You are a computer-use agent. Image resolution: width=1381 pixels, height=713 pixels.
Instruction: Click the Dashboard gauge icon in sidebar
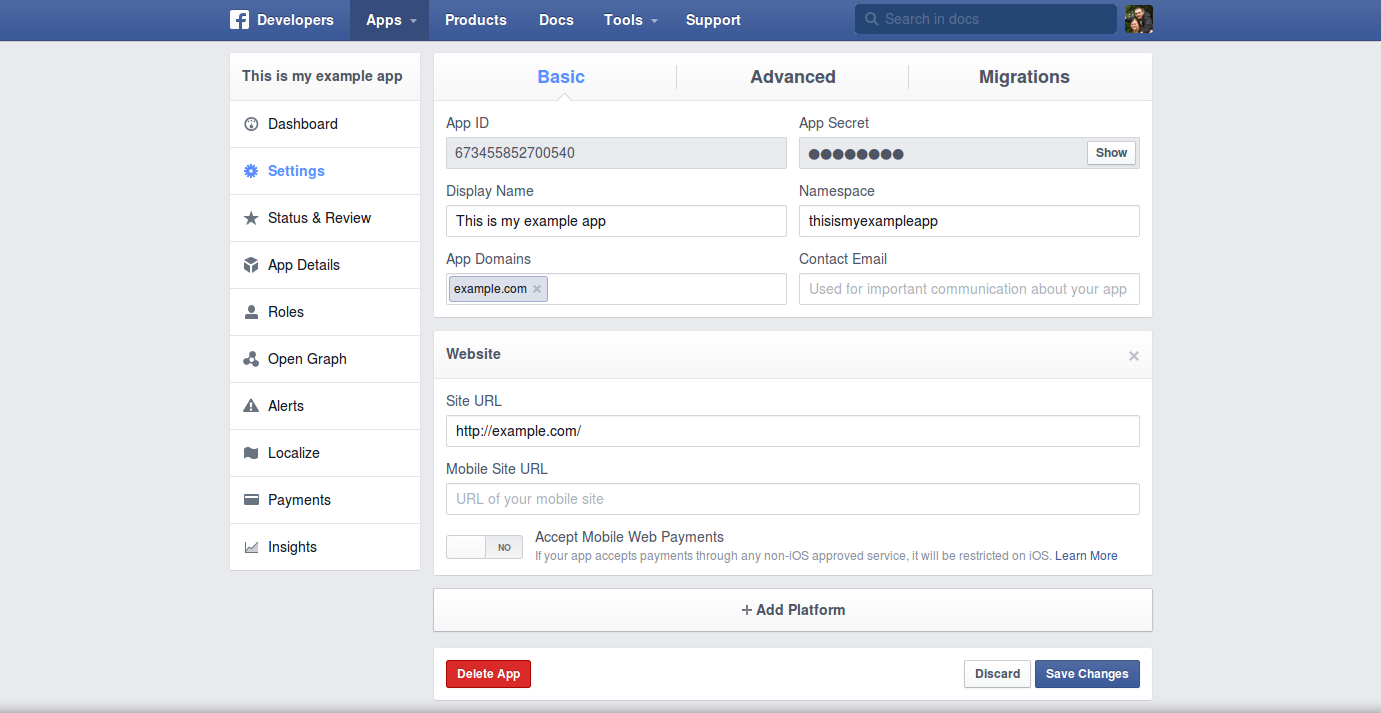click(251, 124)
